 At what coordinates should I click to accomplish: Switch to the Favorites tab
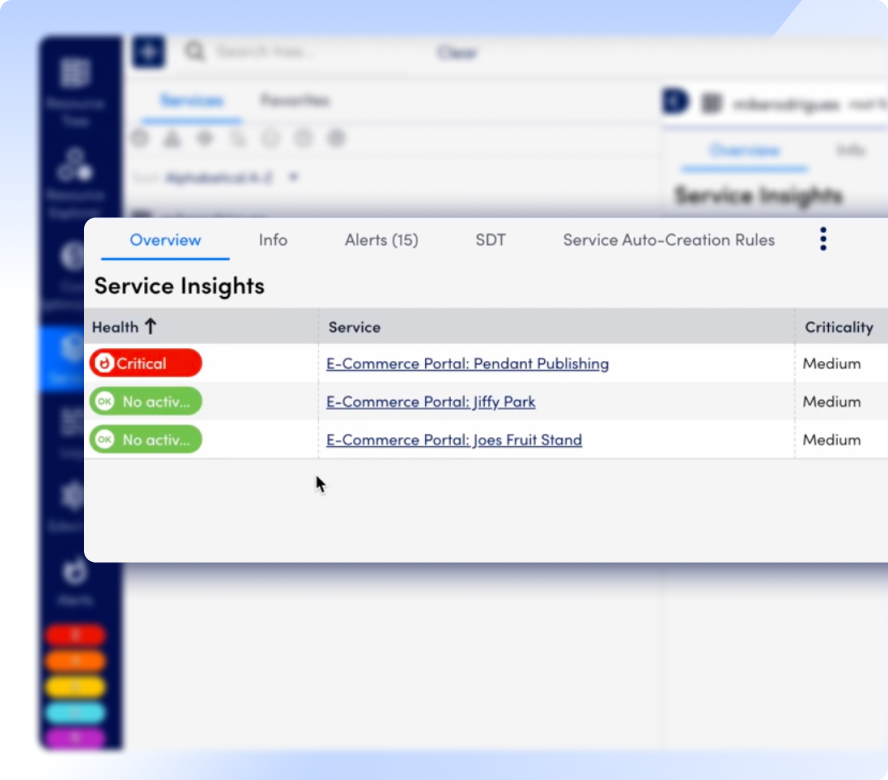294,101
